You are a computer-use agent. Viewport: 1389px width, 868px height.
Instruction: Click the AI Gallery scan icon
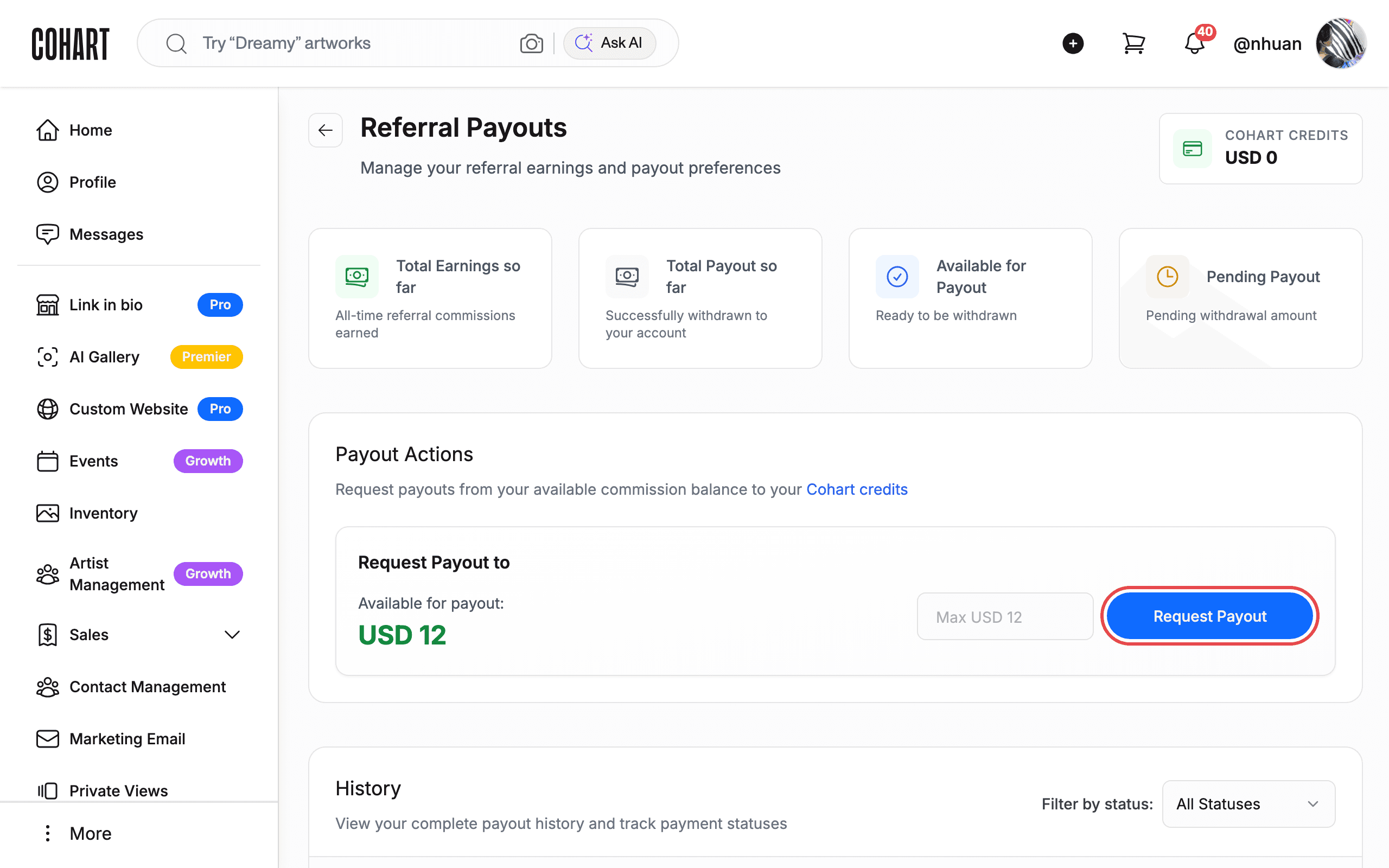48,357
